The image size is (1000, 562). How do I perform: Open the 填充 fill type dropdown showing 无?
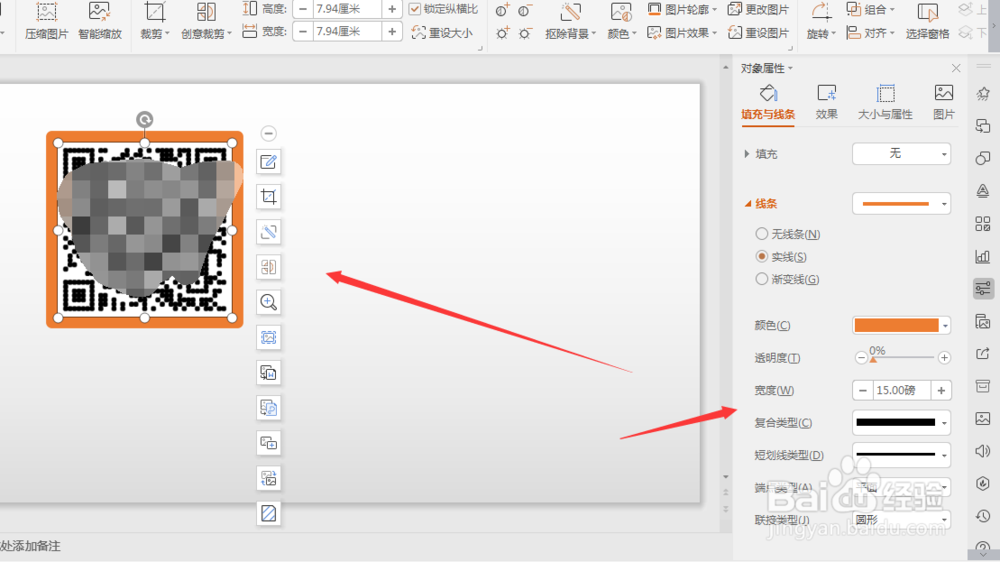pyautogui.click(x=901, y=154)
